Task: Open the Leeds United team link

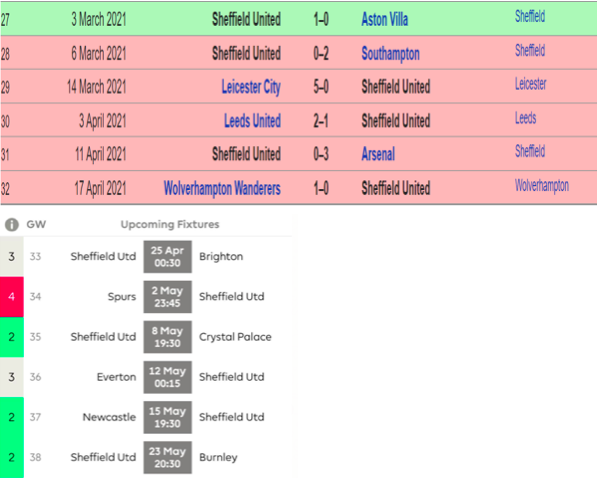Action: click(x=252, y=121)
